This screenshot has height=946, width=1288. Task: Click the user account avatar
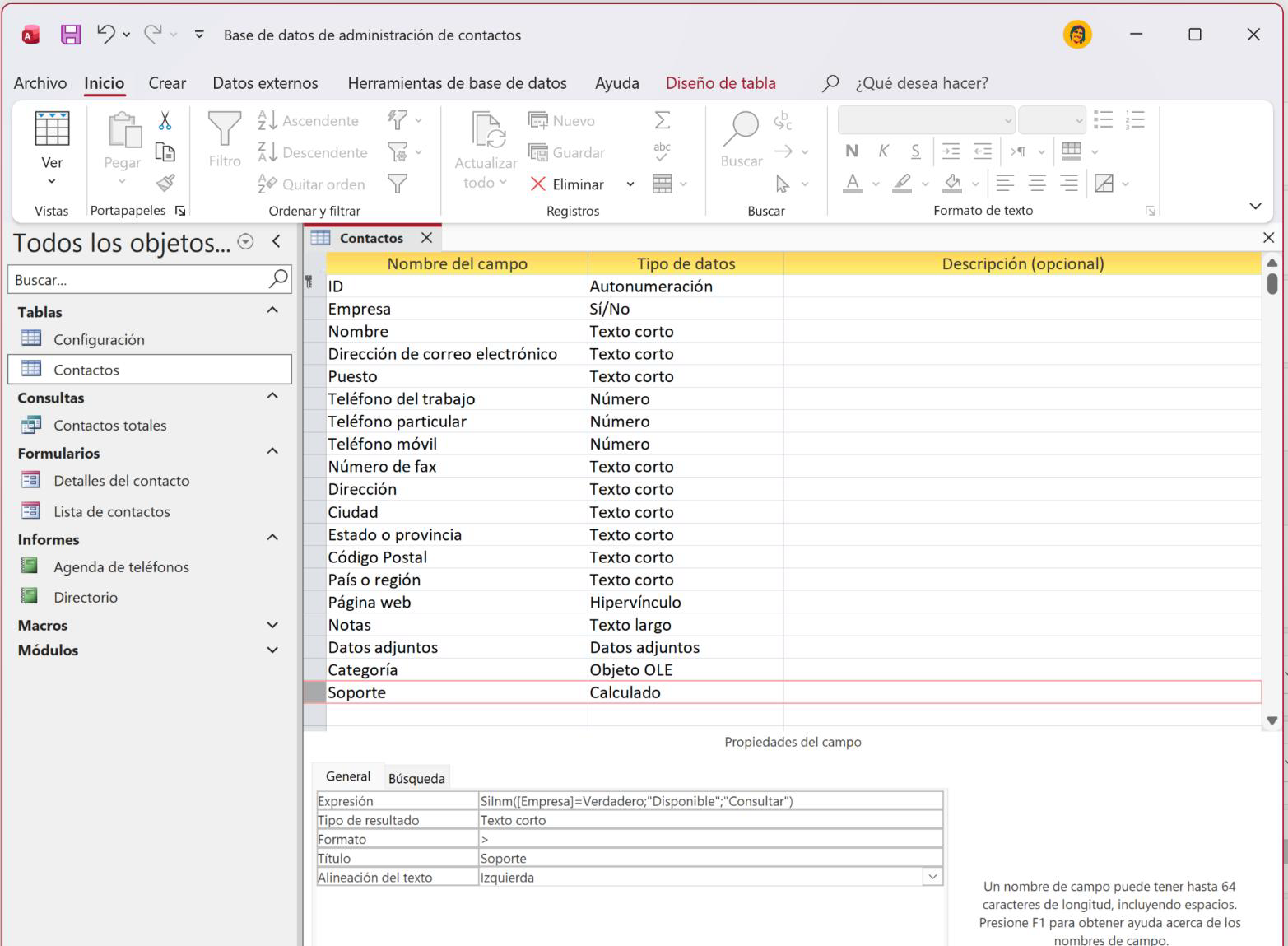(1077, 35)
